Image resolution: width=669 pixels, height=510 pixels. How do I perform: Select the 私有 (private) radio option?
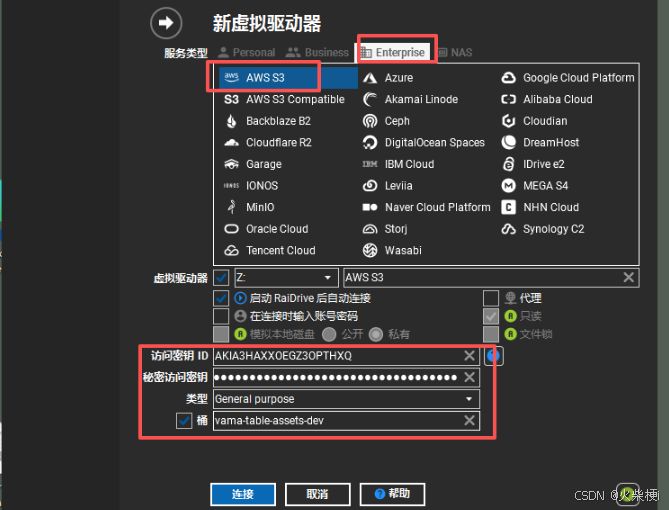click(375, 334)
